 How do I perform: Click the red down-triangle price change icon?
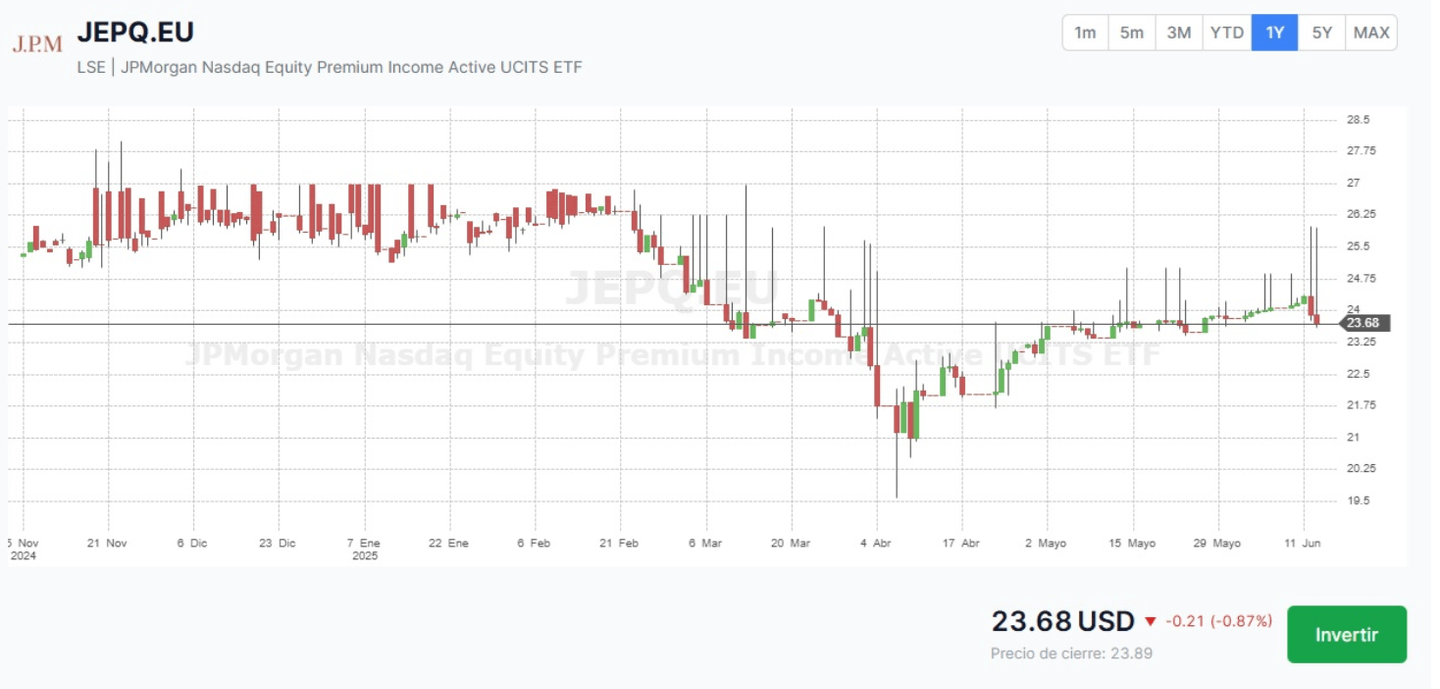tap(1150, 622)
